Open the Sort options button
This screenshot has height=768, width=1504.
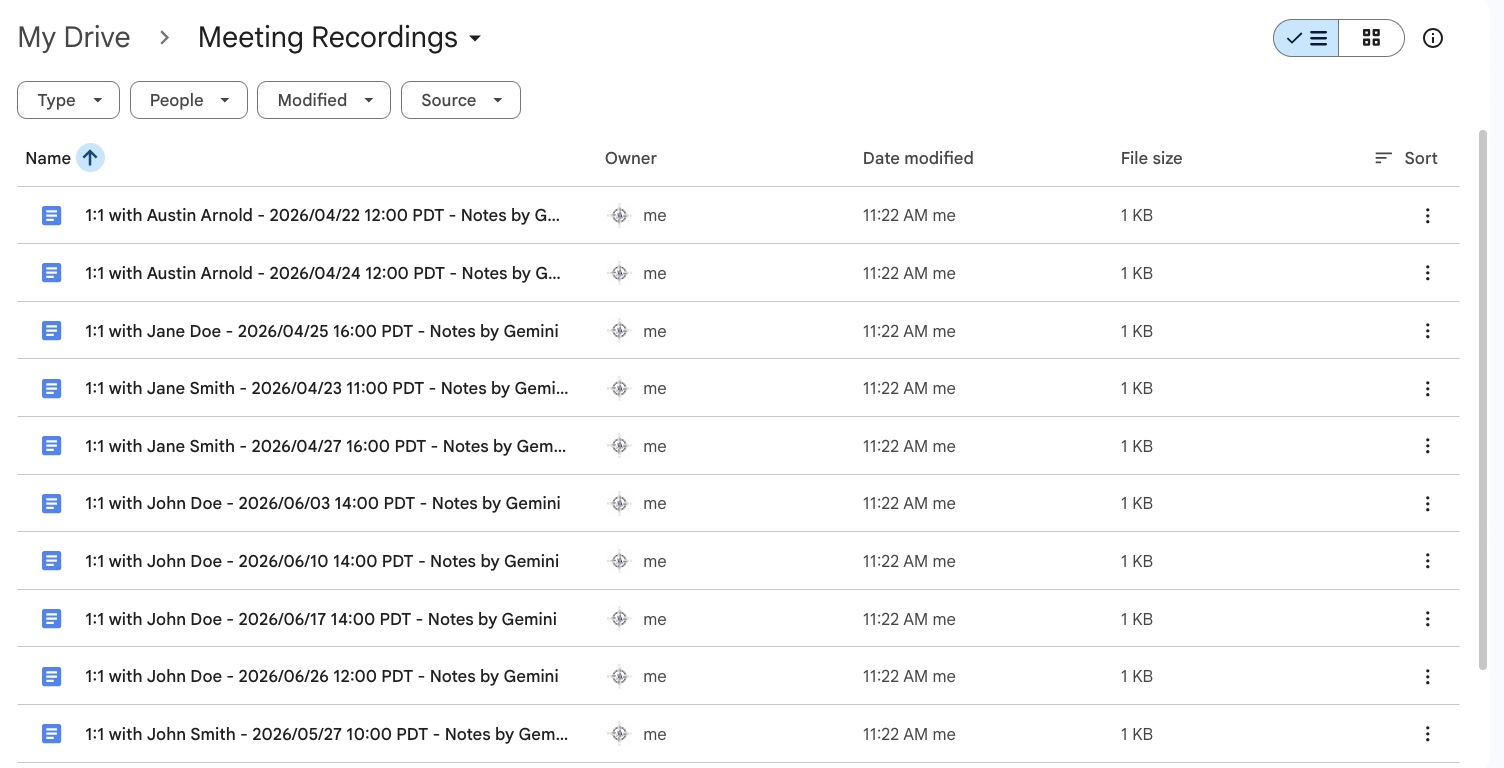[1406, 158]
